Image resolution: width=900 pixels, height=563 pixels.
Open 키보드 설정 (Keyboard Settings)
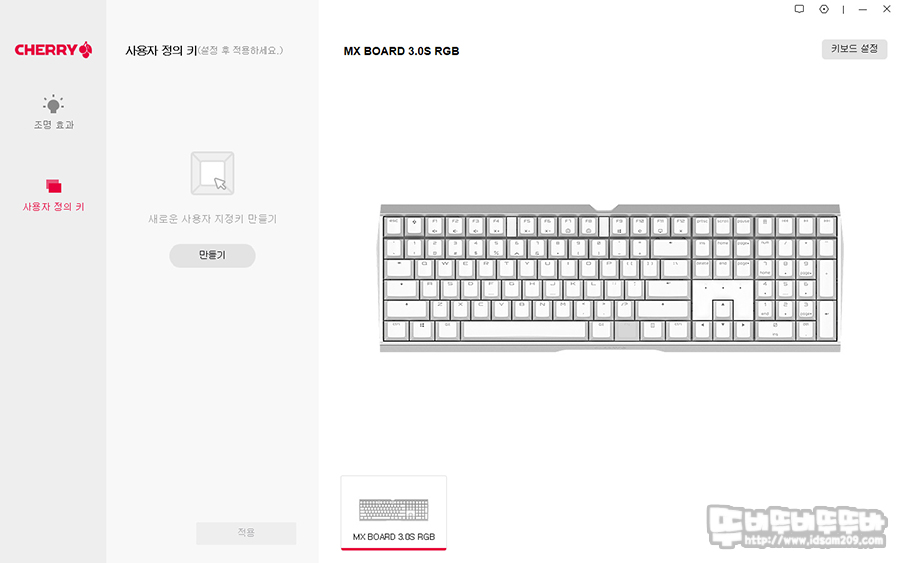(x=854, y=49)
